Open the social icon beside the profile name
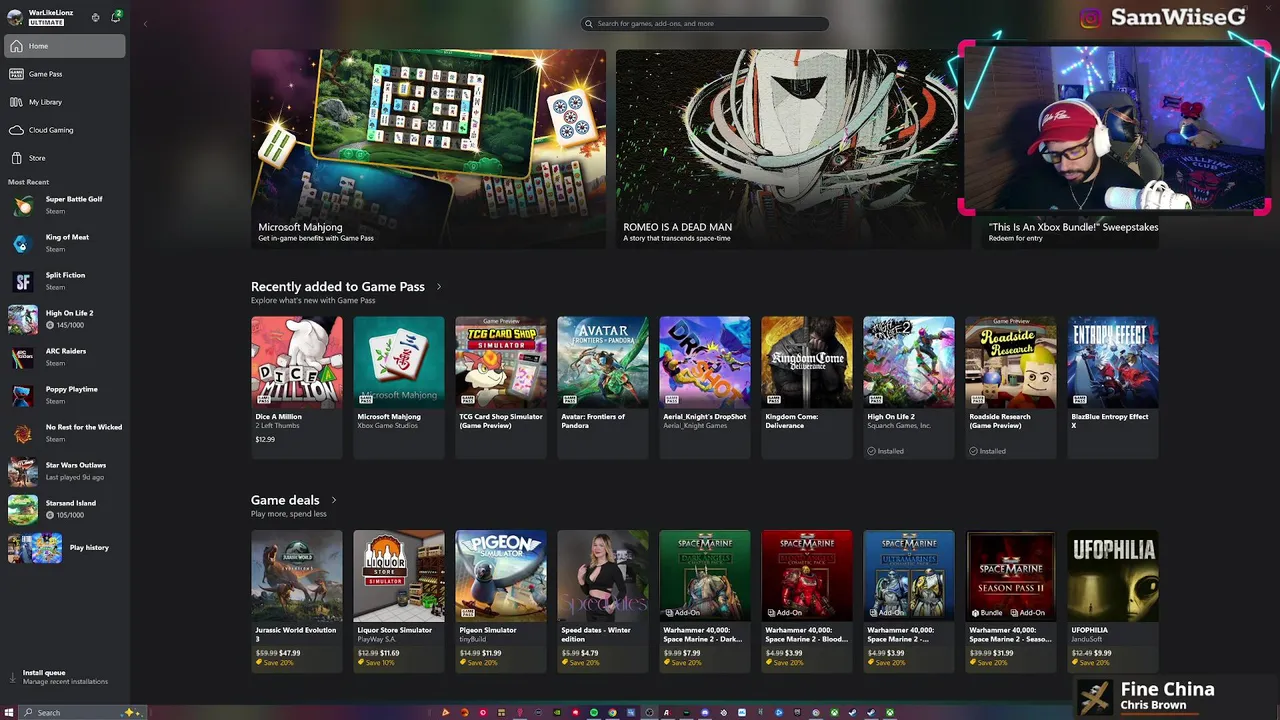 (95, 17)
